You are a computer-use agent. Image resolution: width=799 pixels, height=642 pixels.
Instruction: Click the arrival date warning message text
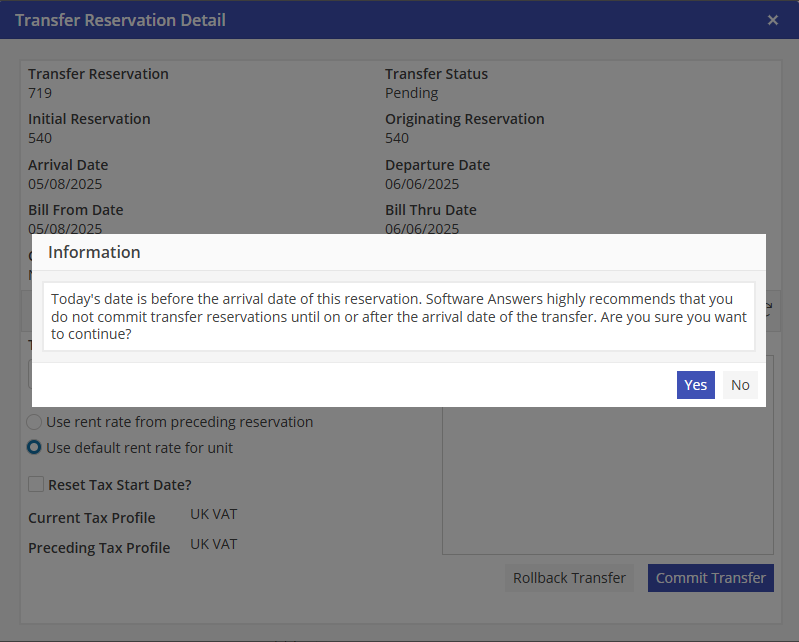point(397,317)
